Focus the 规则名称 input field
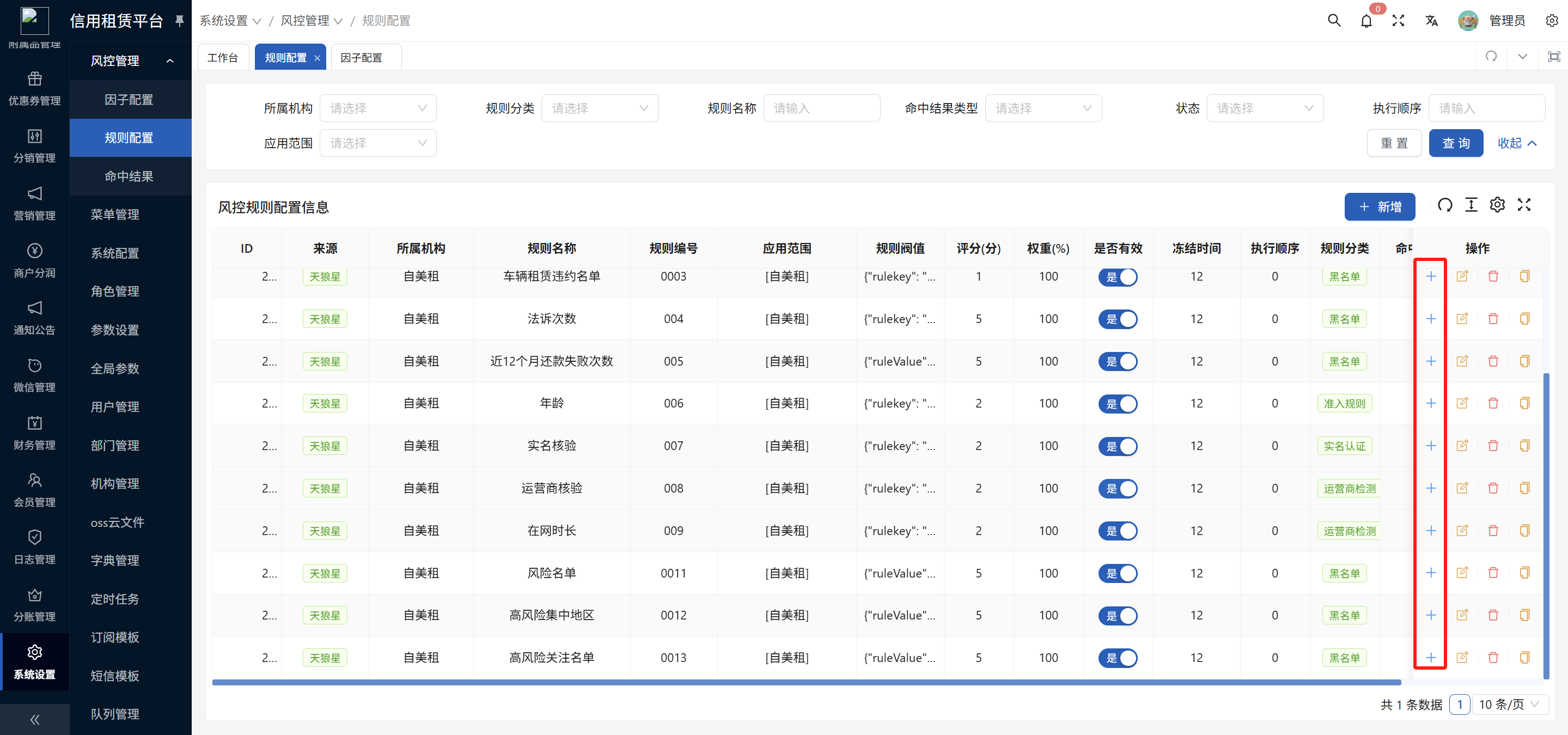1568x735 pixels. point(822,108)
